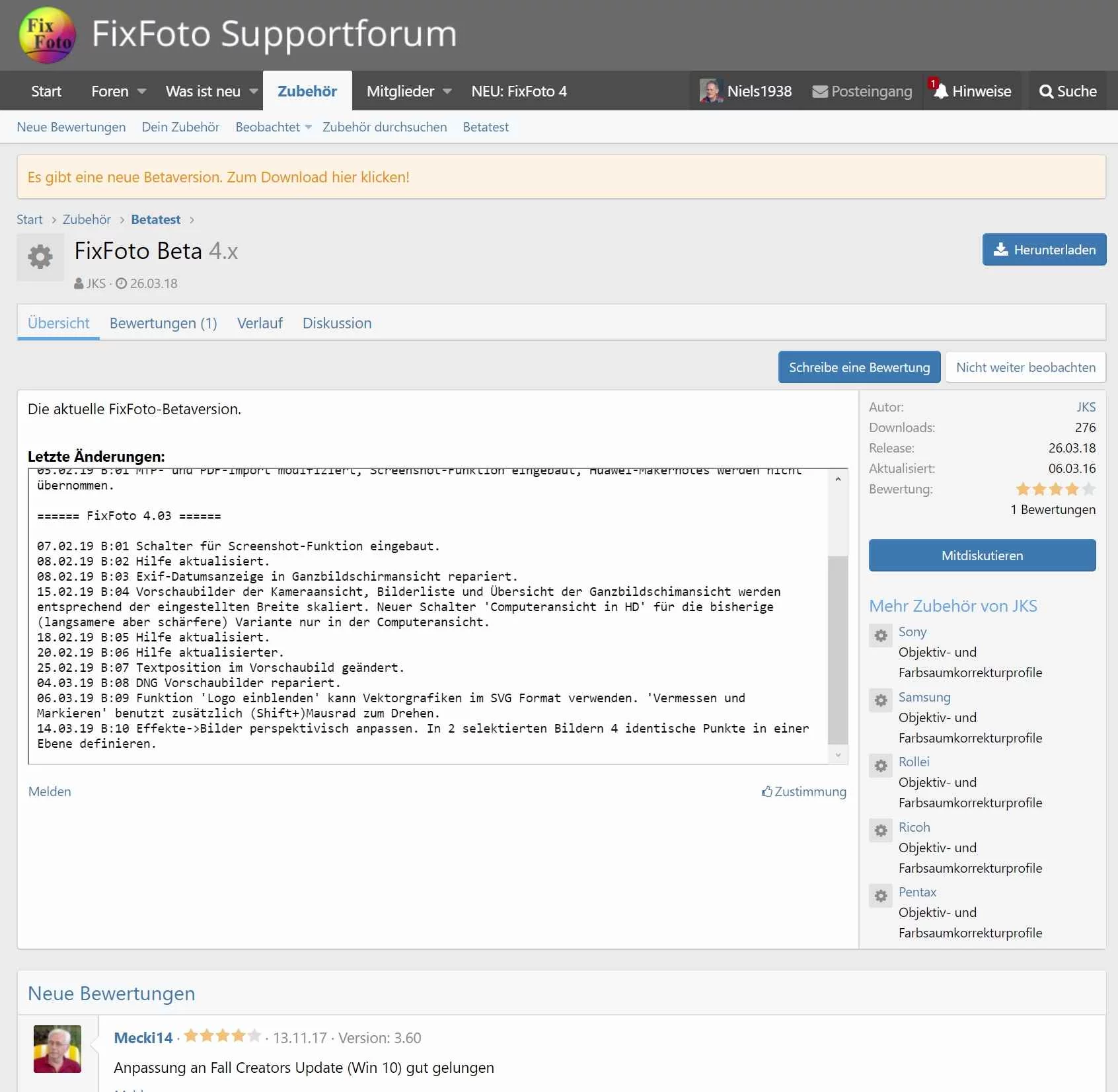1118x1092 pixels.
Task: Click the Rollei profile gear icon
Action: pos(881,766)
